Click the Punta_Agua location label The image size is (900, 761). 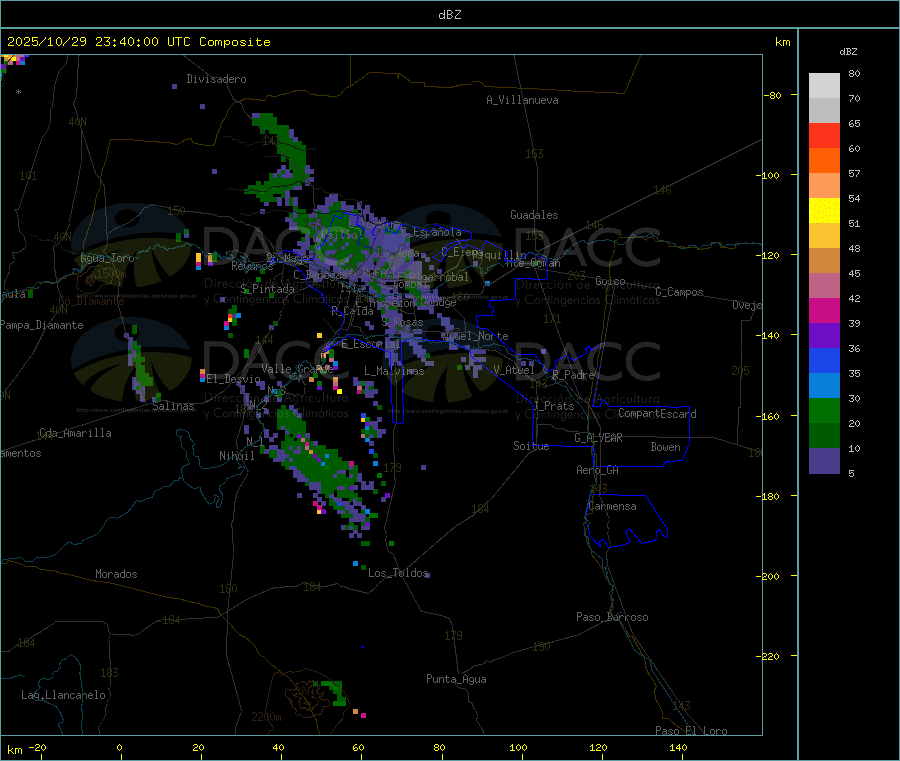click(x=456, y=679)
